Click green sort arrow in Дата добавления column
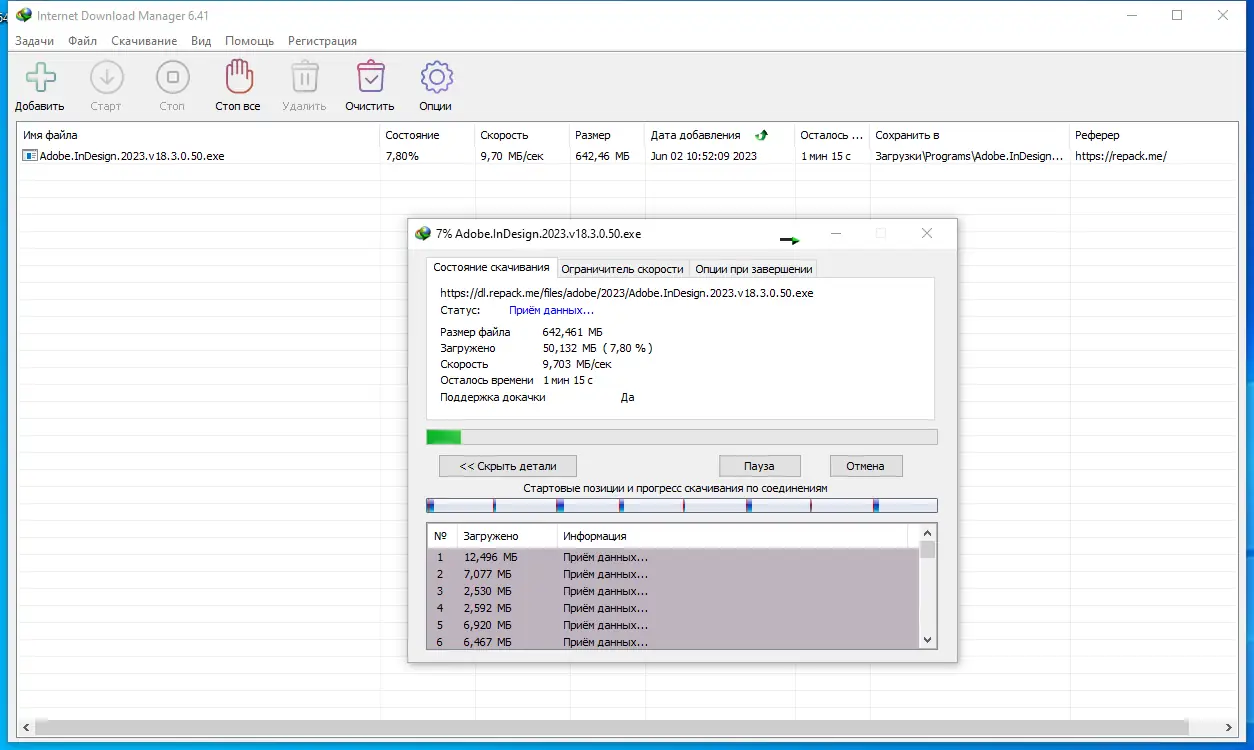1254x750 pixels. (762, 135)
